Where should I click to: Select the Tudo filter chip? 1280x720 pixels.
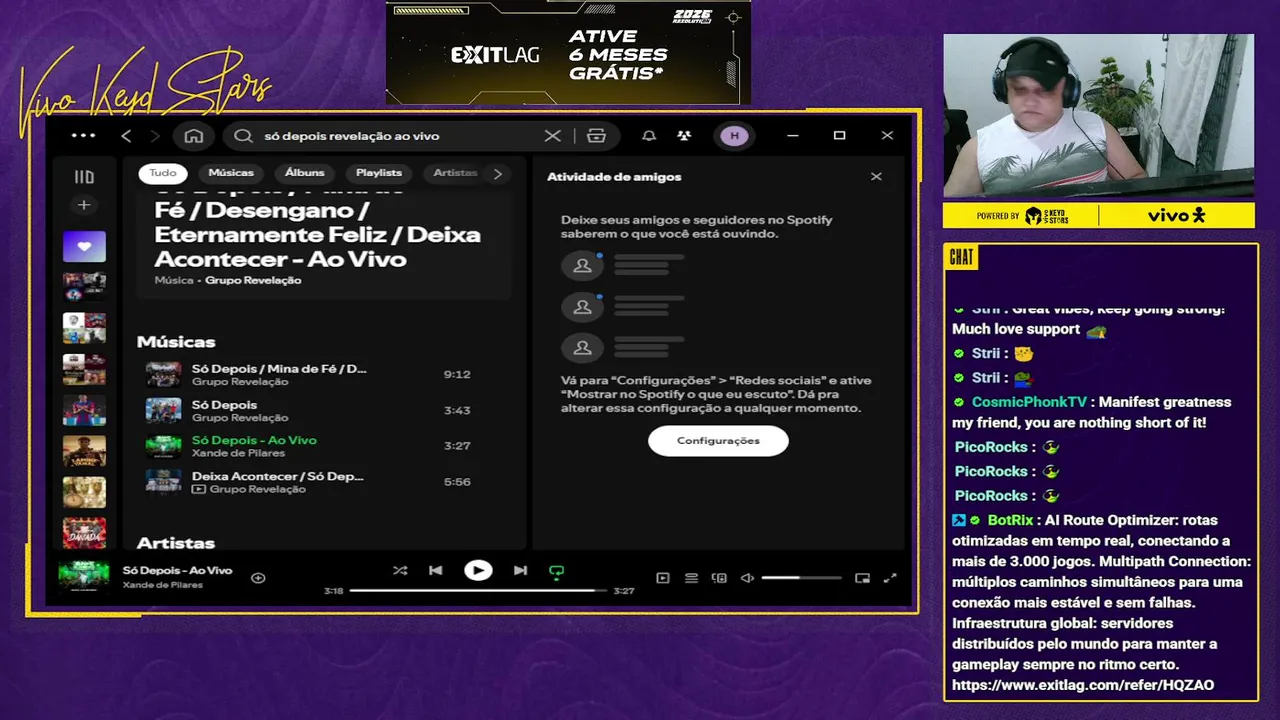[x=163, y=173]
